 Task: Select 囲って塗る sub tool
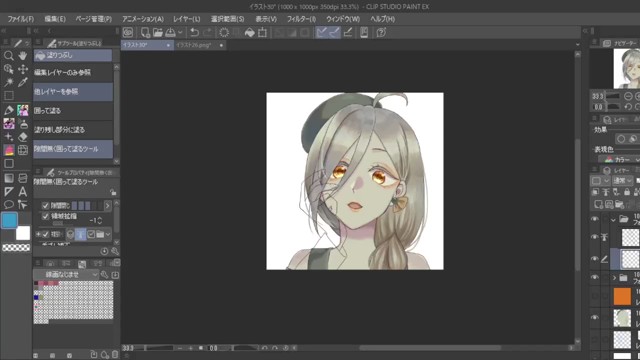(73, 111)
